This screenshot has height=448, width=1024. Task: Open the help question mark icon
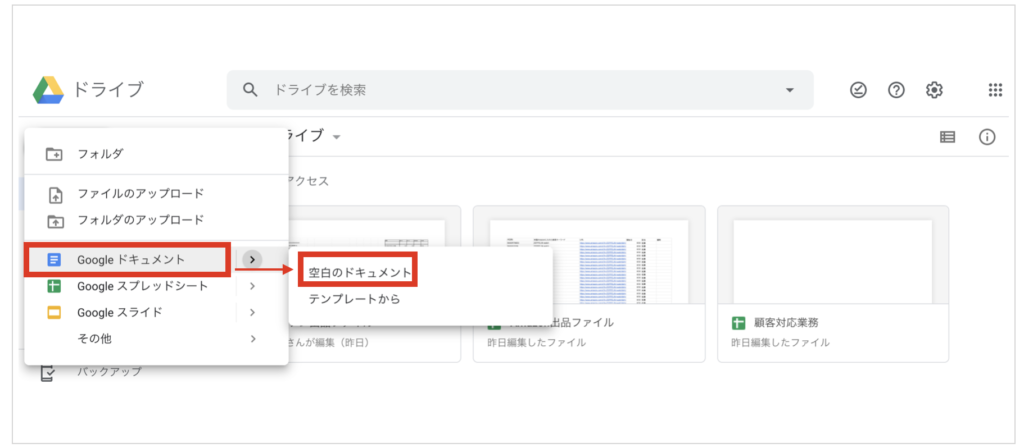896,90
